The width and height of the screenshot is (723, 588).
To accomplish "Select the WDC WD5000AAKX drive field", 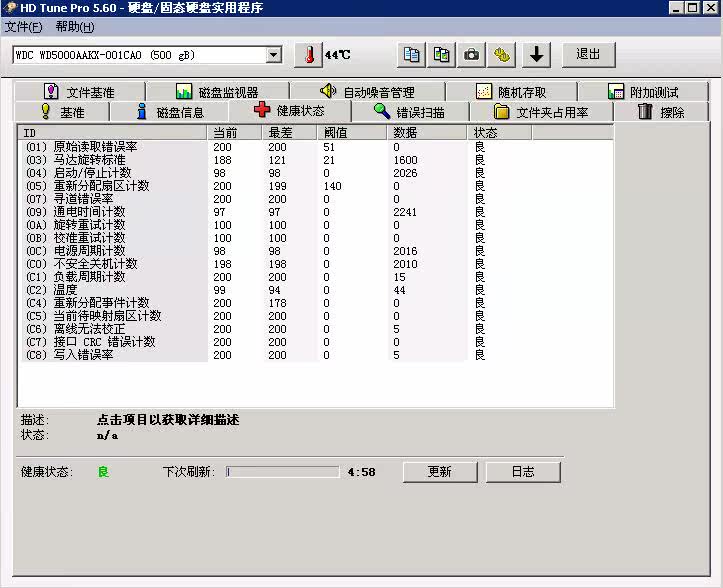I will [147, 55].
